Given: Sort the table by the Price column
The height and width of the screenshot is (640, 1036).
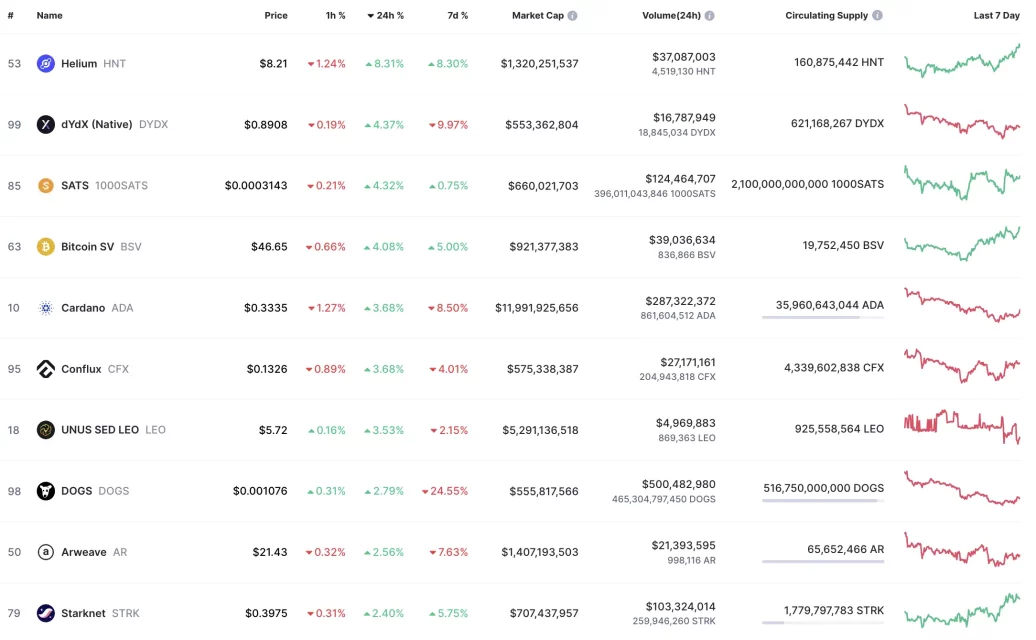Looking at the screenshot, I should click(x=276, y=15).
